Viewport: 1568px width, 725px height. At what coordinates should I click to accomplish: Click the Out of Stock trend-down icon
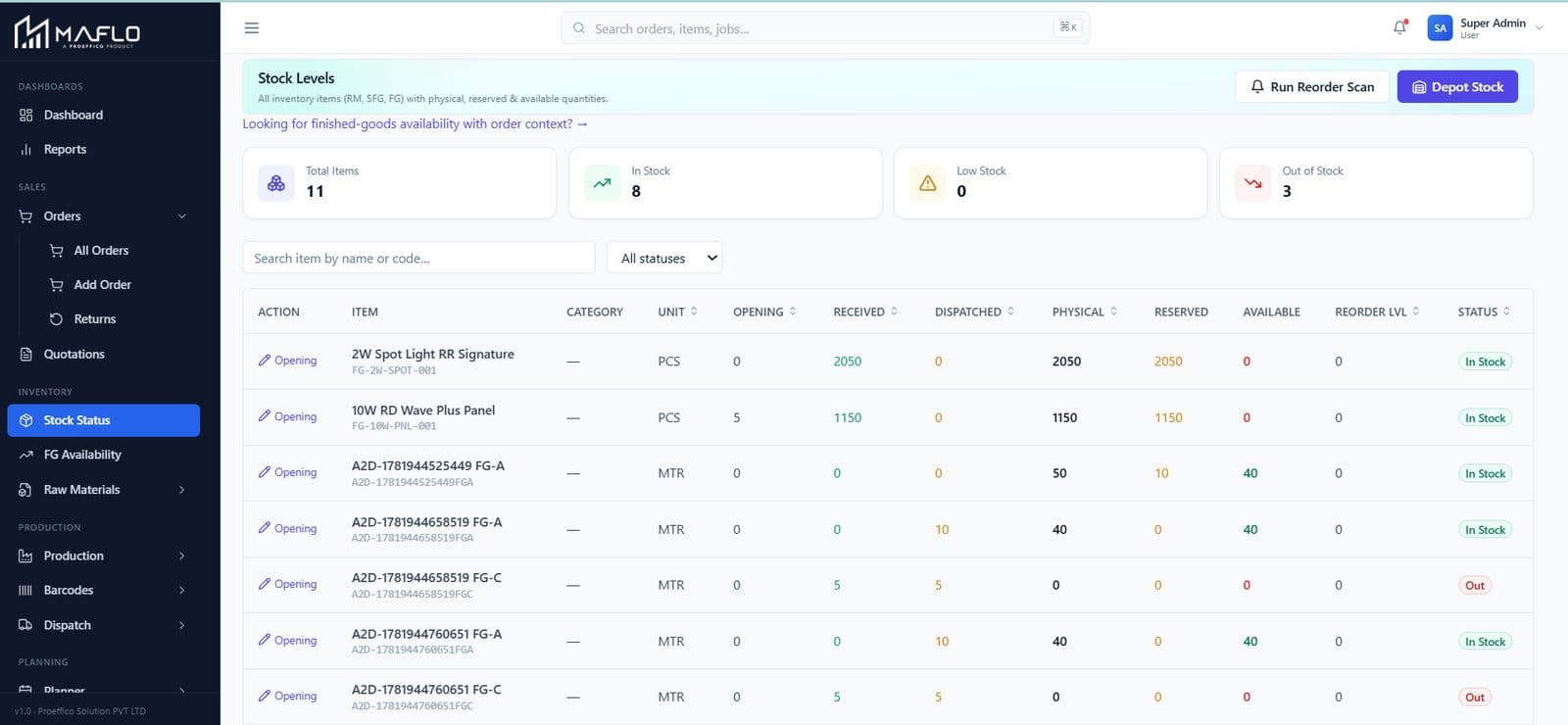click(1252, 183)
